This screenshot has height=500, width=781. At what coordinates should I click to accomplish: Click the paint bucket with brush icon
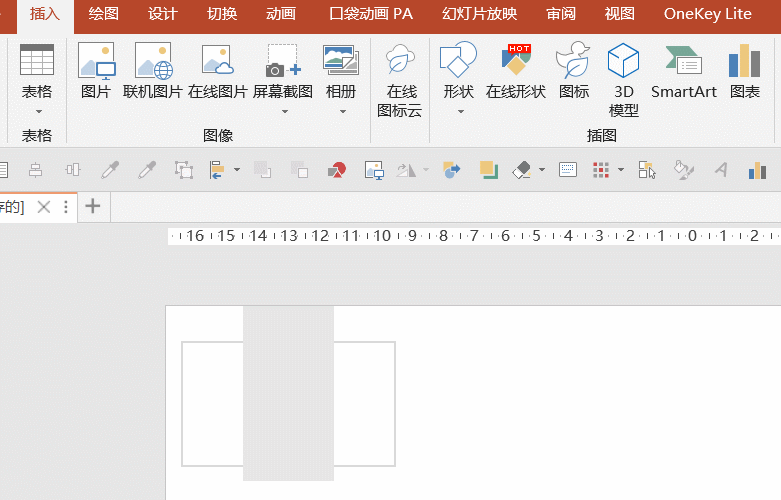(x=684, y=170)
